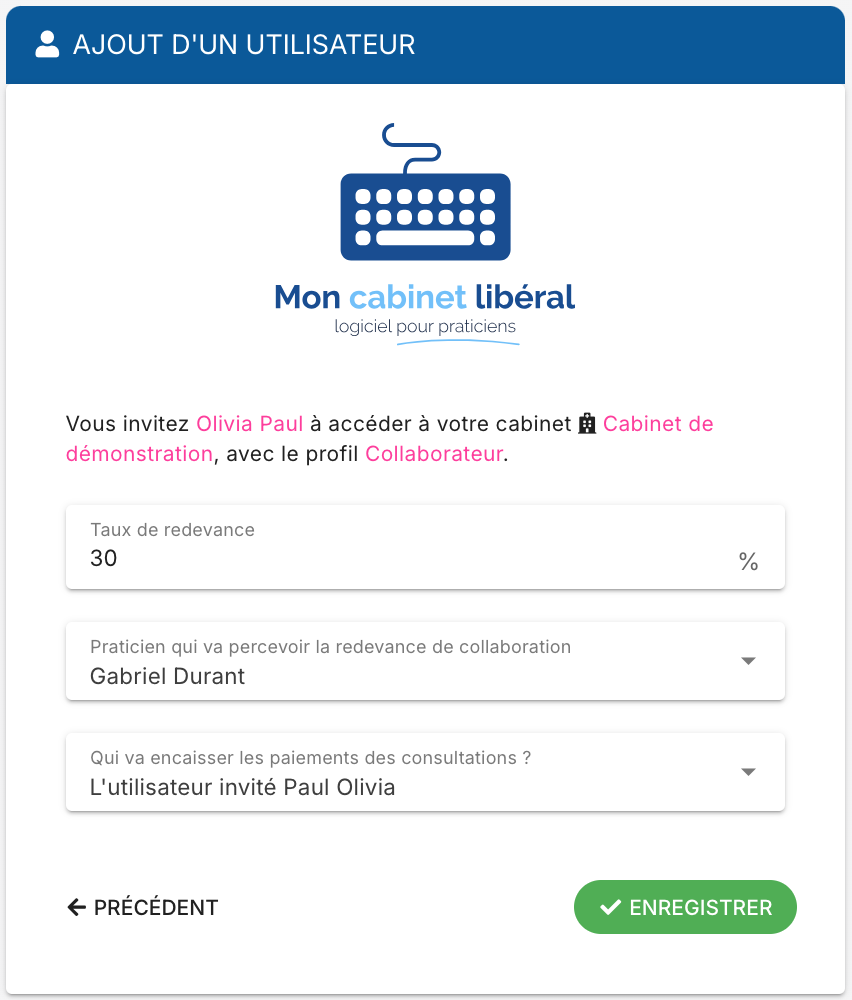Image resolution: width=852 pixels, height=1000 pixels.
Task: Click the checkmark icon on Enregistrer button
Action: [610, 907]
